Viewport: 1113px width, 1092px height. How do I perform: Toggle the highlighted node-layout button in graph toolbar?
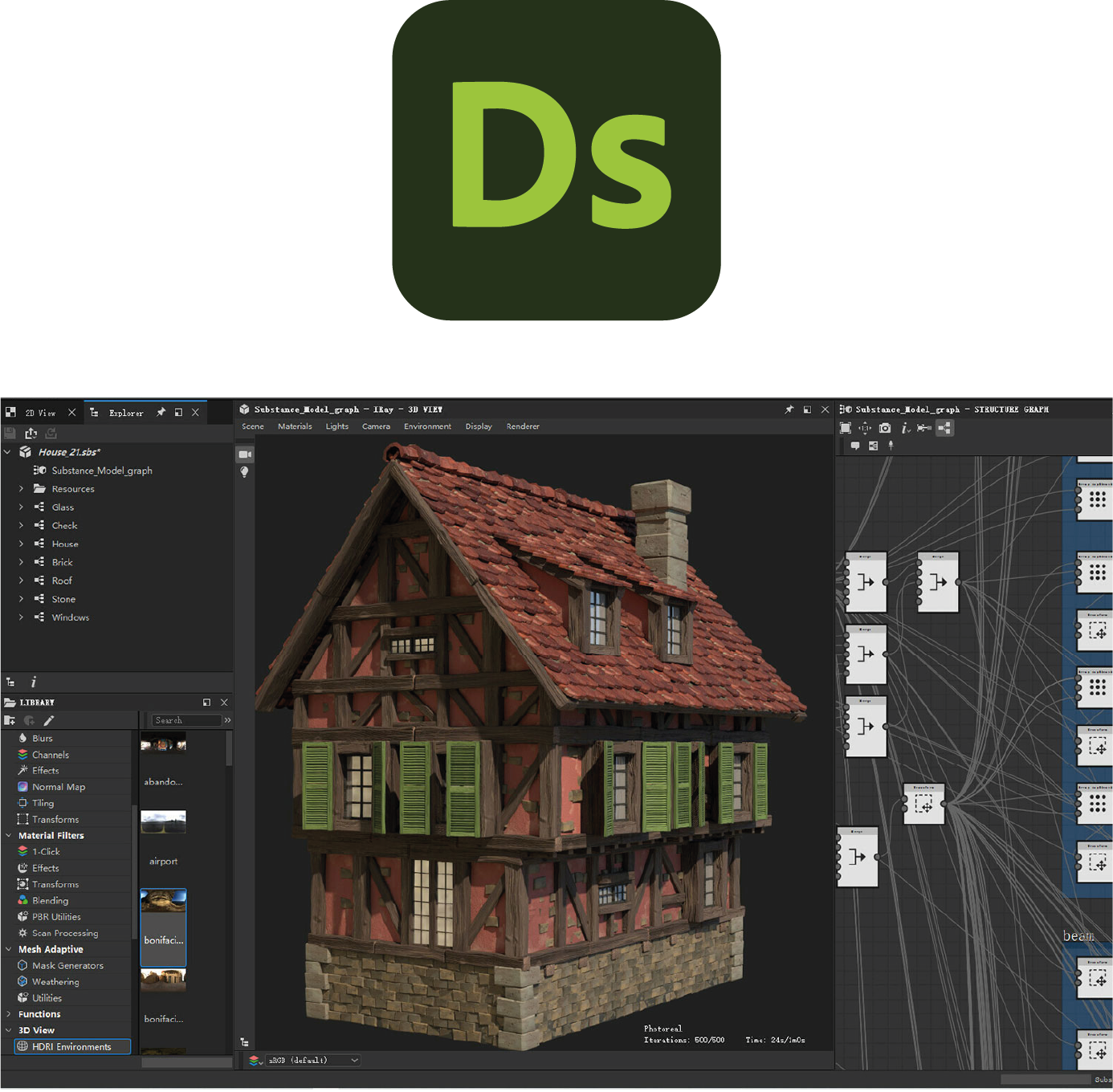tap(945, 428)
